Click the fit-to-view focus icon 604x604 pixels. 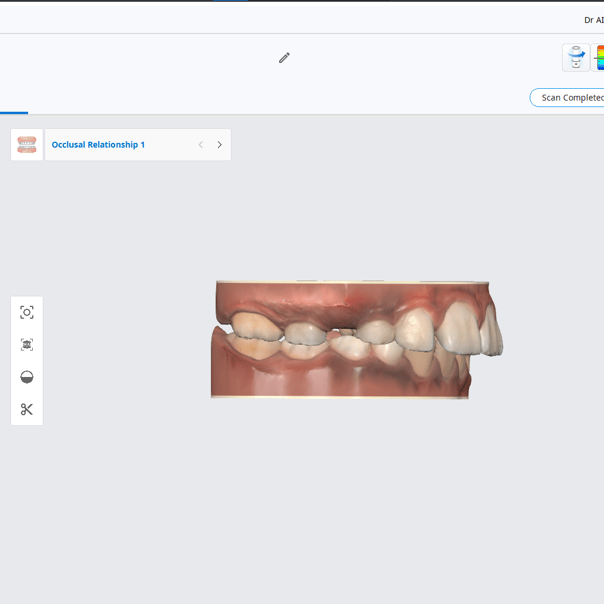coord(27,312)
